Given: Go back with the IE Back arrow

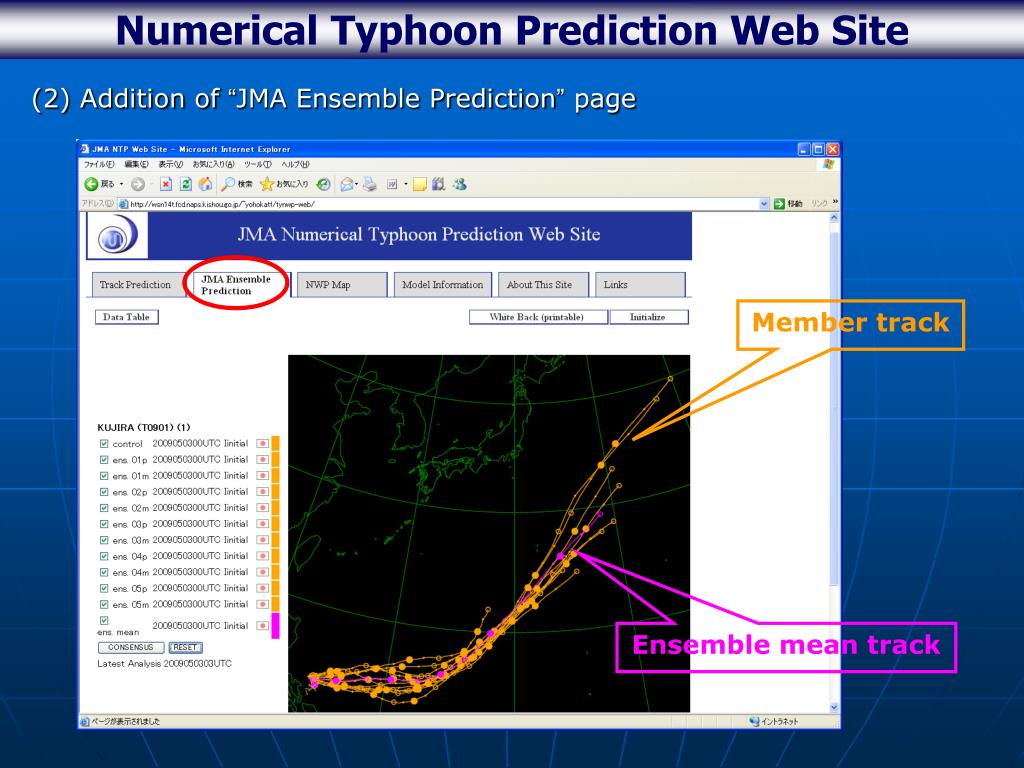Looking at the screenshot, I should pyautogui.click(x=91, y=185).
